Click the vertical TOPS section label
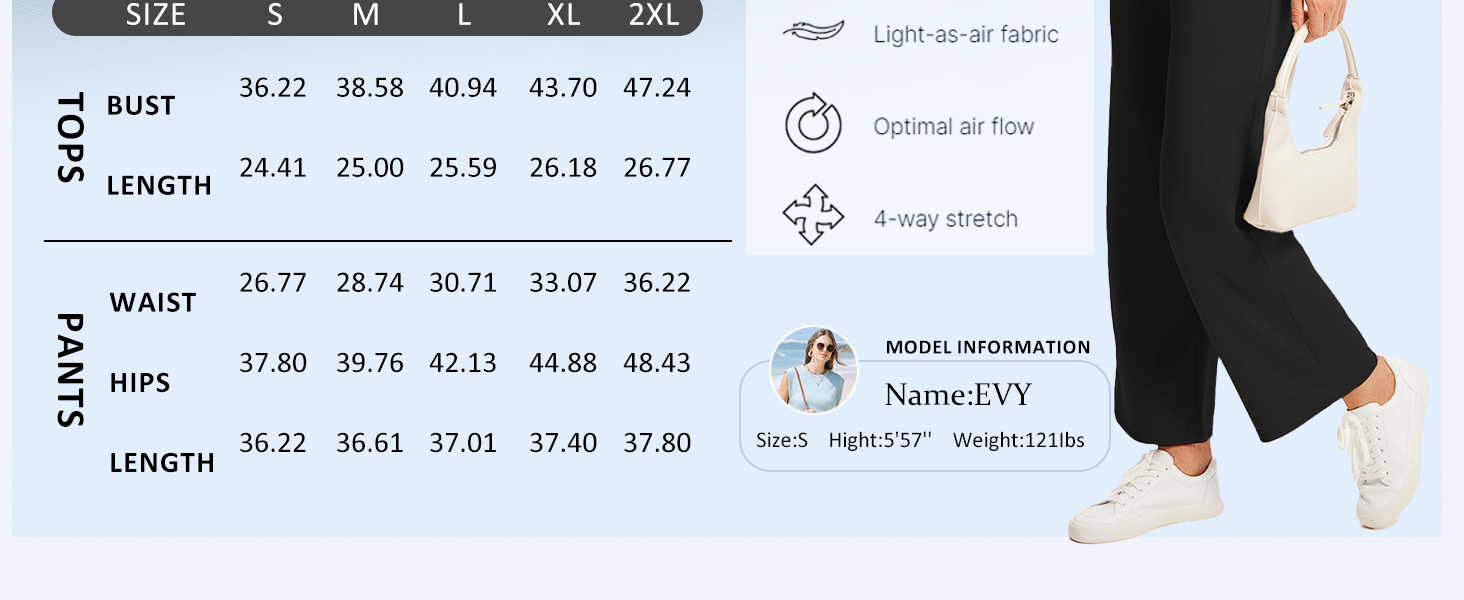 pyautogui.click(x=68, y=138)
